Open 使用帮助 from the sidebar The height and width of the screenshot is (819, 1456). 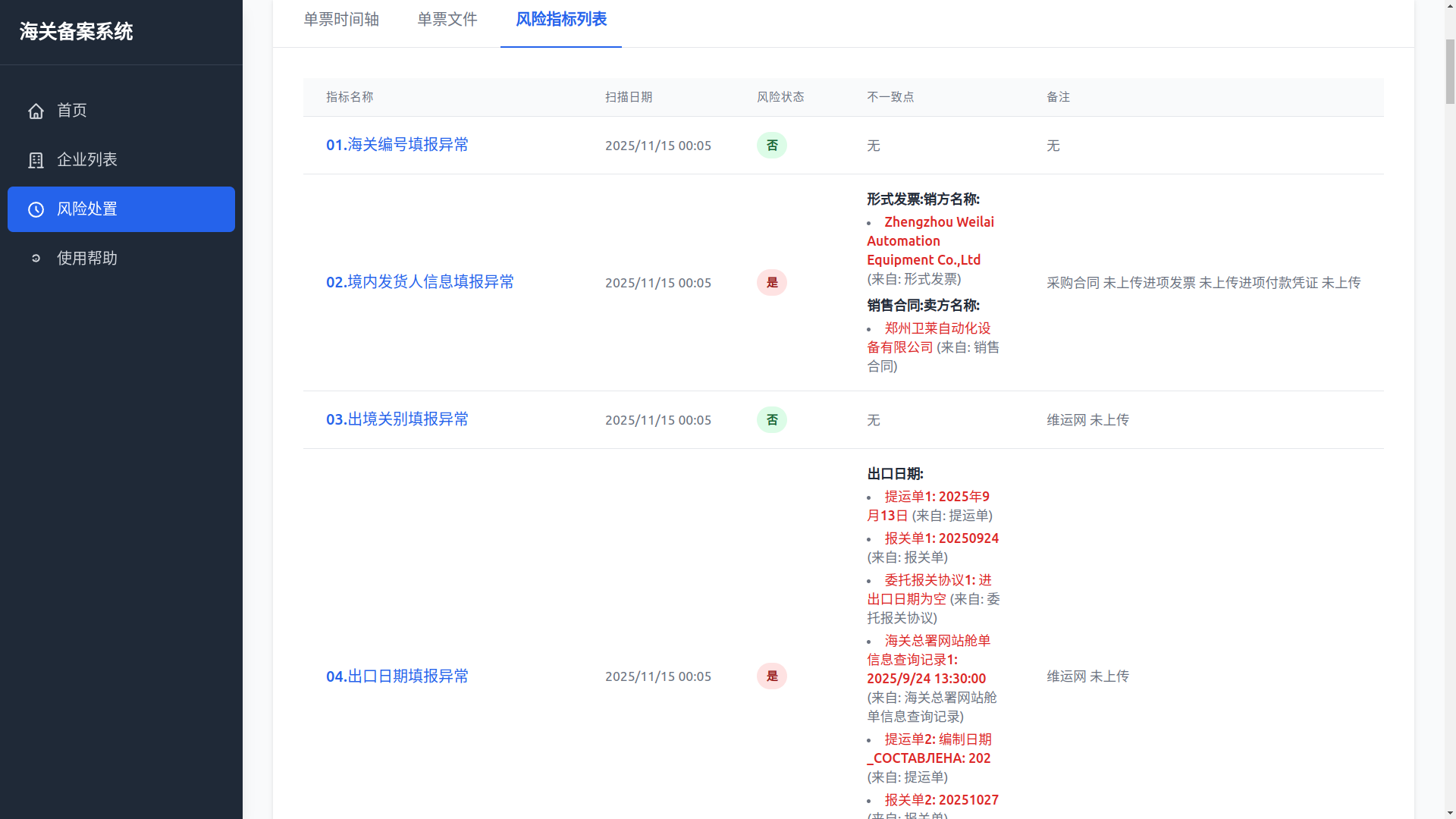tap(86, 259)
